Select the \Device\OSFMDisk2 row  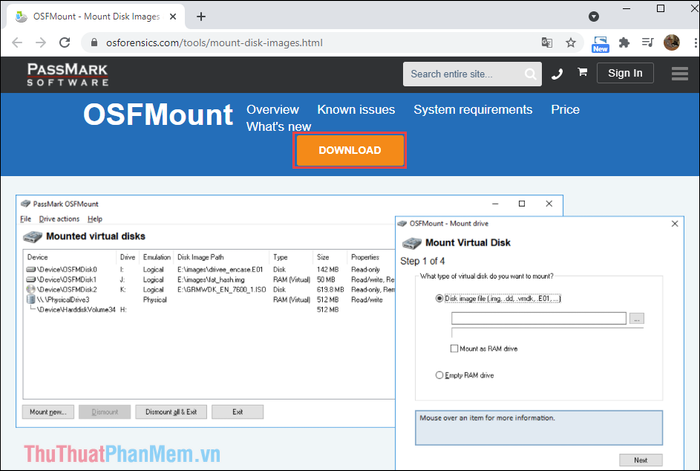pyautogui.click(x=210, y=289)
